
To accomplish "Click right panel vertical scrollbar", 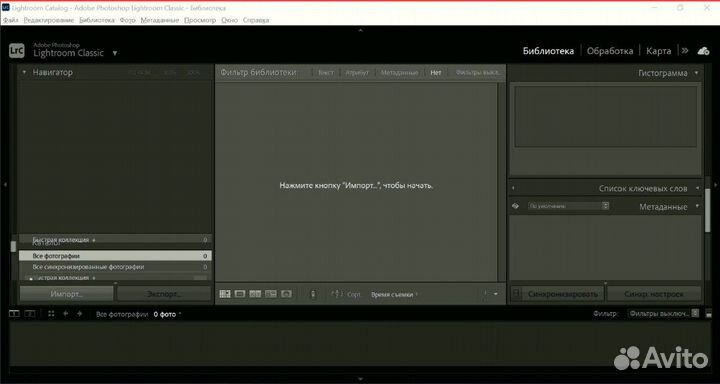I will 708,209.
